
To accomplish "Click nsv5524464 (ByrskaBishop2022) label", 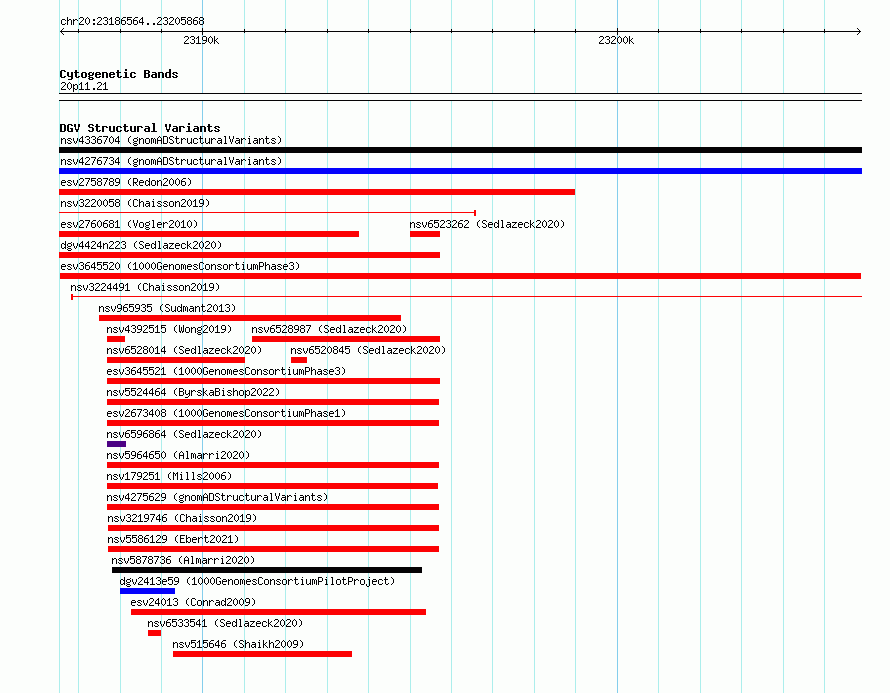I will (193, 392).
